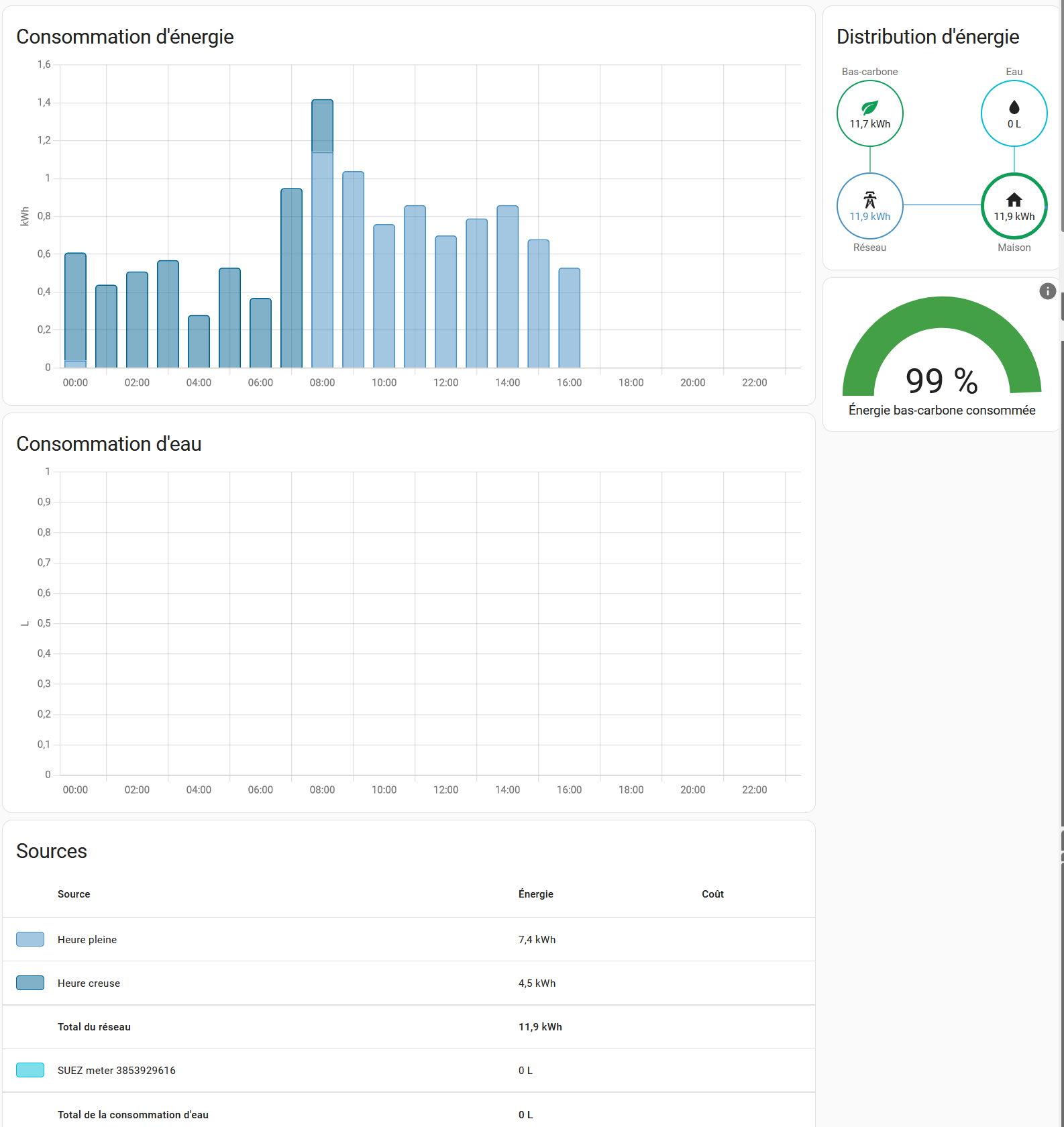Open the Heure pleine source entry
The image size is (1064, 1127).
click(87, 940)
